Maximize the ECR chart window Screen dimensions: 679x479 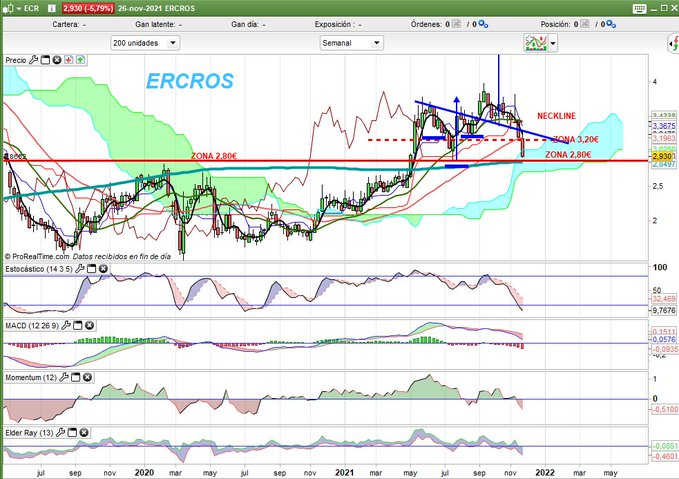click(x=664, y=8)
